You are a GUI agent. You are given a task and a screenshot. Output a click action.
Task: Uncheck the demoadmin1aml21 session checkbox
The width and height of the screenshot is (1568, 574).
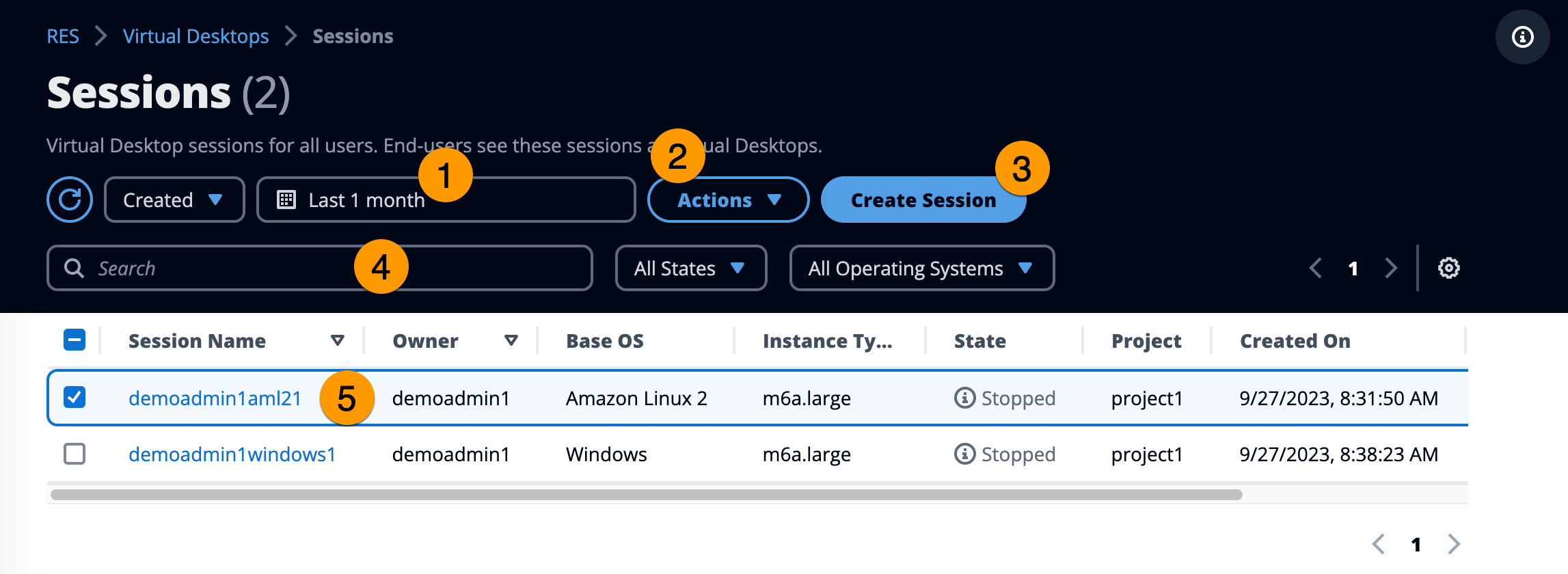tap(75, 397)
